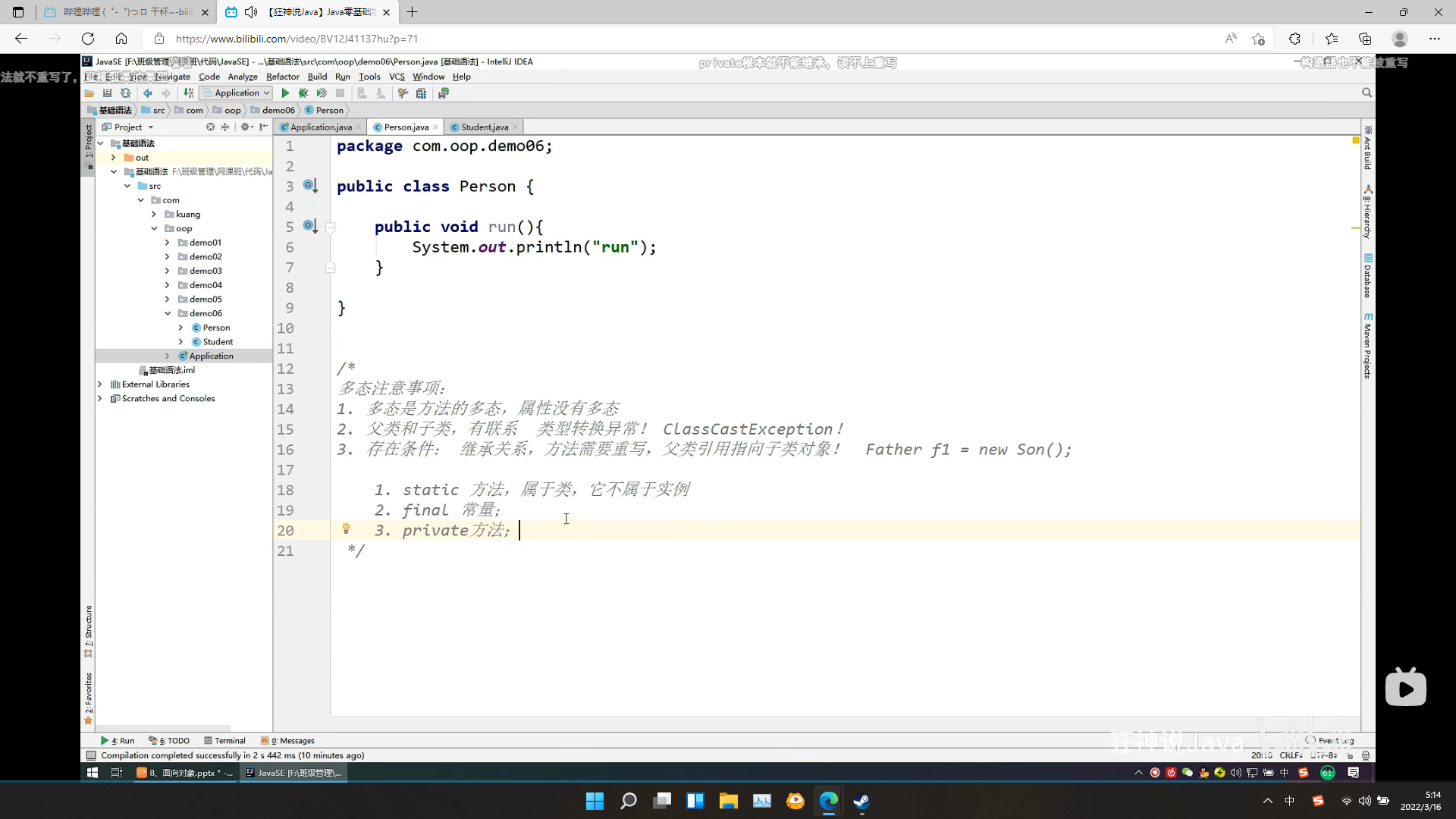Open Project Structure toolbar icon
The width and height of the screenshot is (1456, 819).
[x=421, y=93]
